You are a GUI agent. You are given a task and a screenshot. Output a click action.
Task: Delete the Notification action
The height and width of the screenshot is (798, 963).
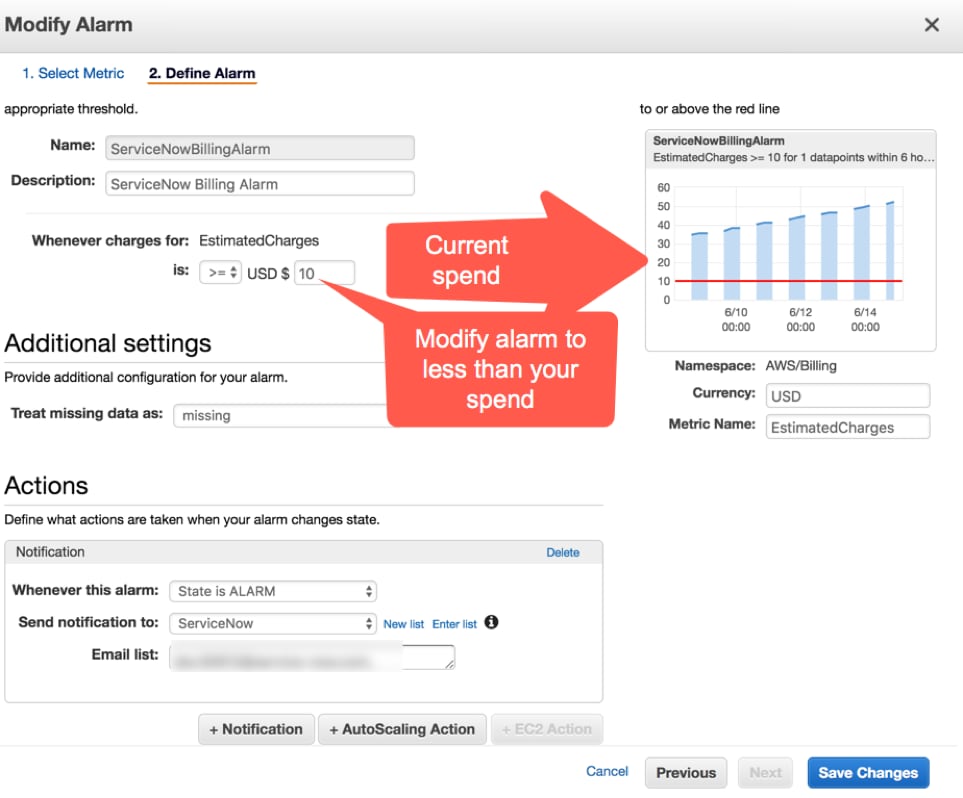[563, 552]
